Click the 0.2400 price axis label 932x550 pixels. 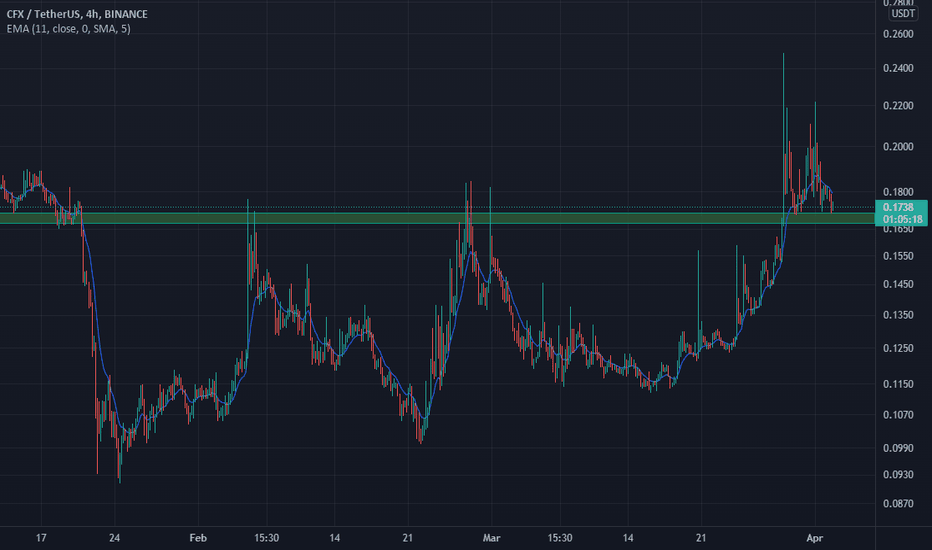pos(898,68)
